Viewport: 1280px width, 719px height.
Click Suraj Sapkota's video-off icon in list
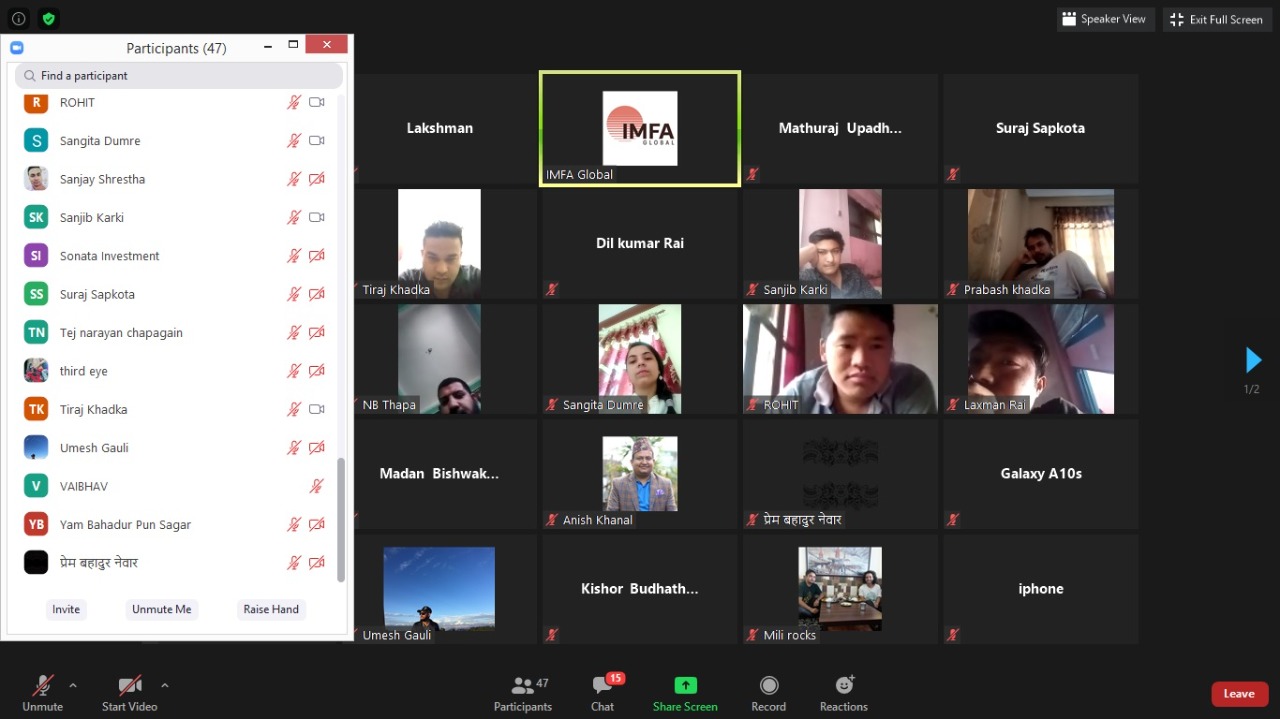tap(317, 294)
